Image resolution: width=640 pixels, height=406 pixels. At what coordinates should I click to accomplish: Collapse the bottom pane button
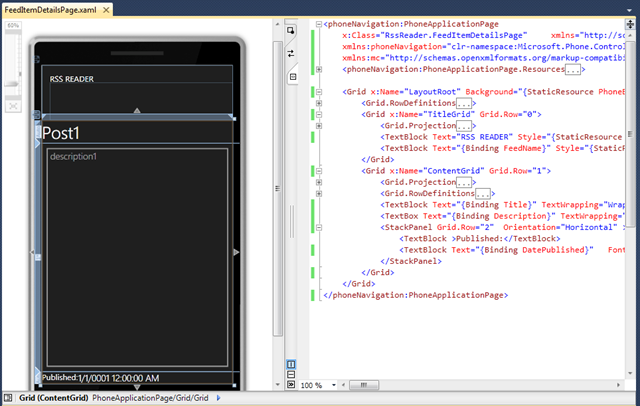click(291, 384)
